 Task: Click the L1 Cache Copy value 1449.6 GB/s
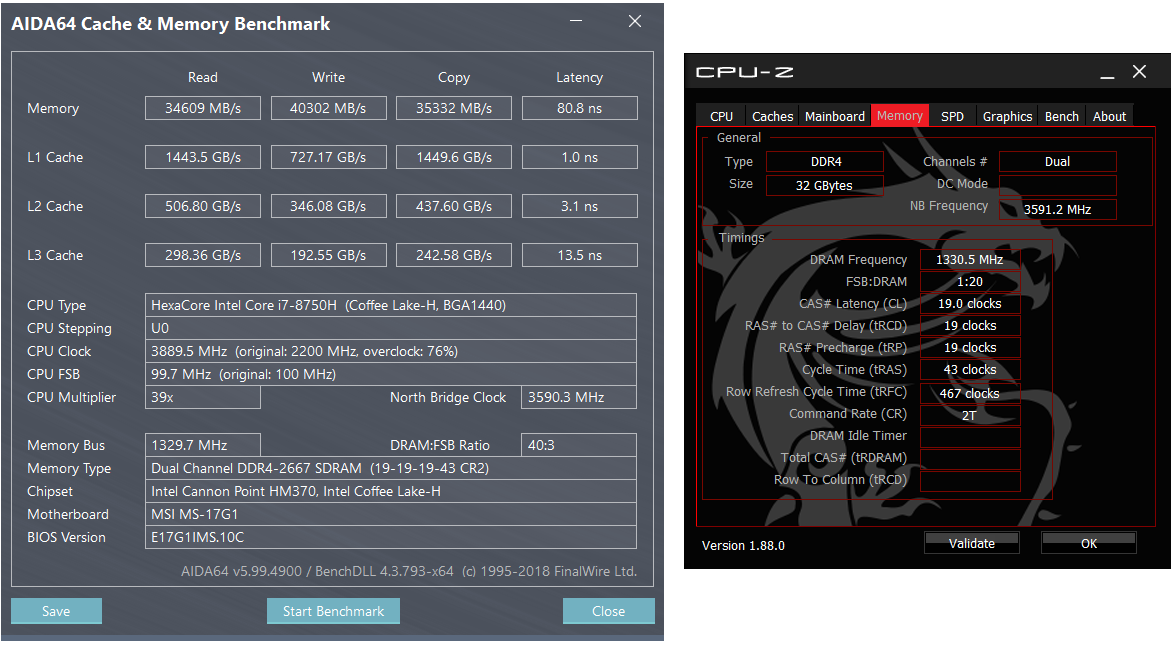454,157
